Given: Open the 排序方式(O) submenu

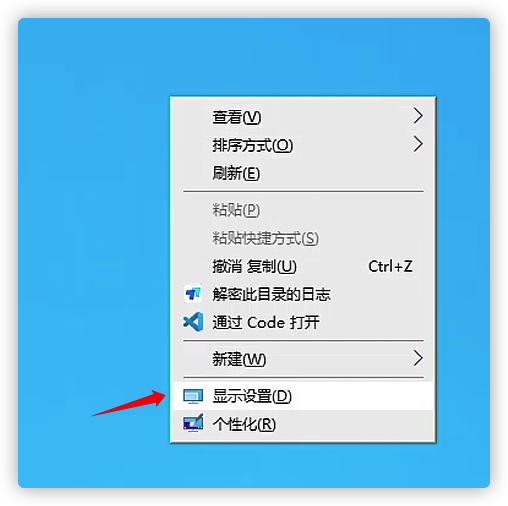Looking at the screenshot, I should pyautogui.click(x=303, y=145).
